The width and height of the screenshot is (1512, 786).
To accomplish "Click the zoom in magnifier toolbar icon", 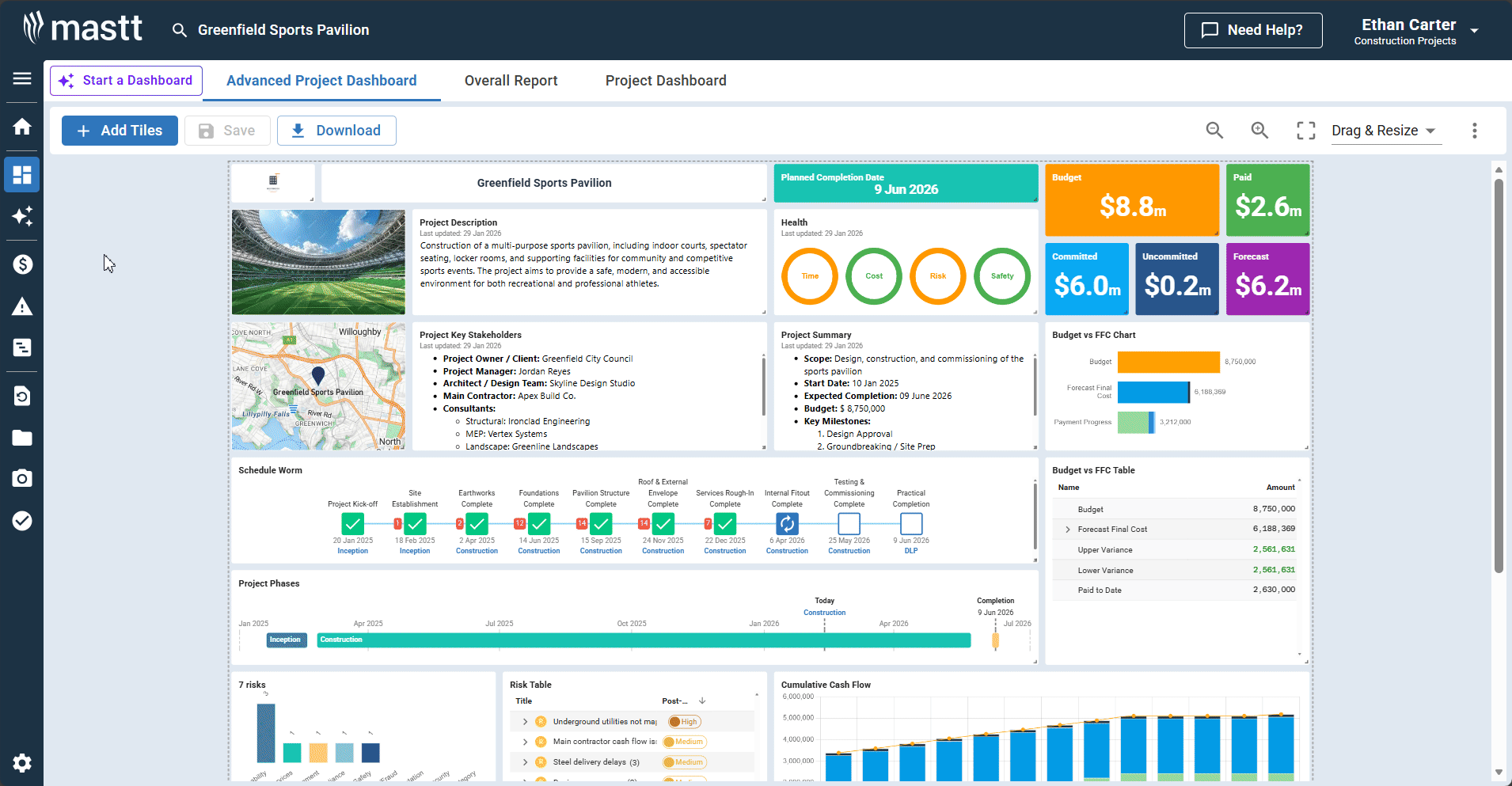I will (1259, 130).
